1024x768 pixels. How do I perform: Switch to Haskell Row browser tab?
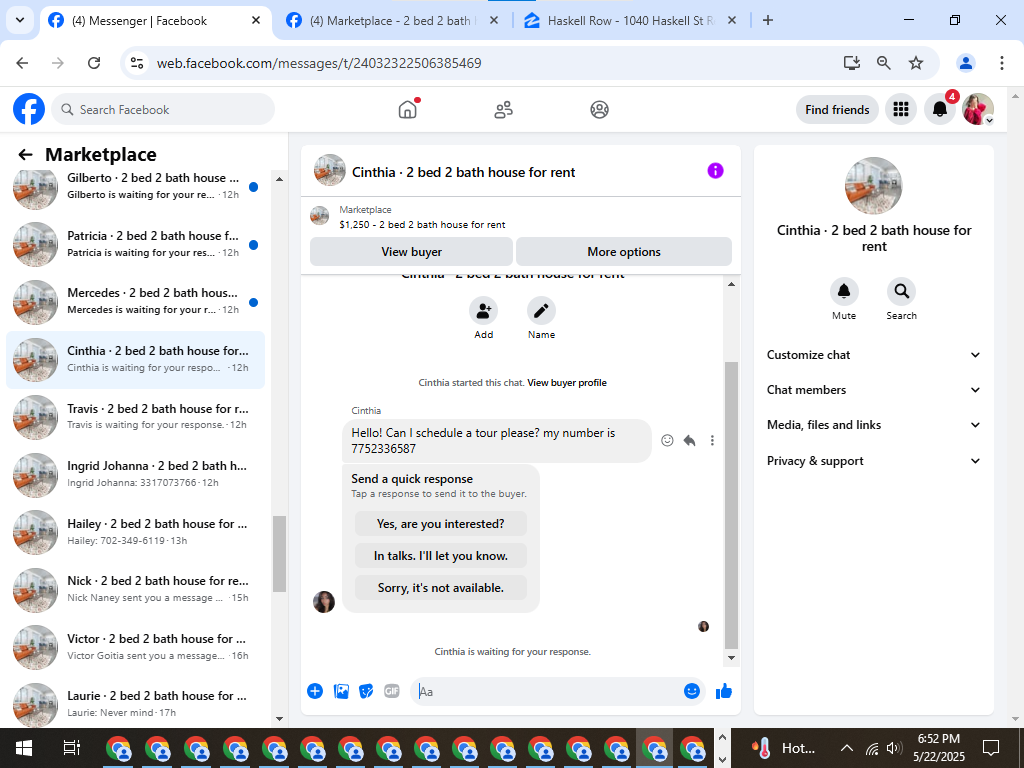click(x=630, y=20)
